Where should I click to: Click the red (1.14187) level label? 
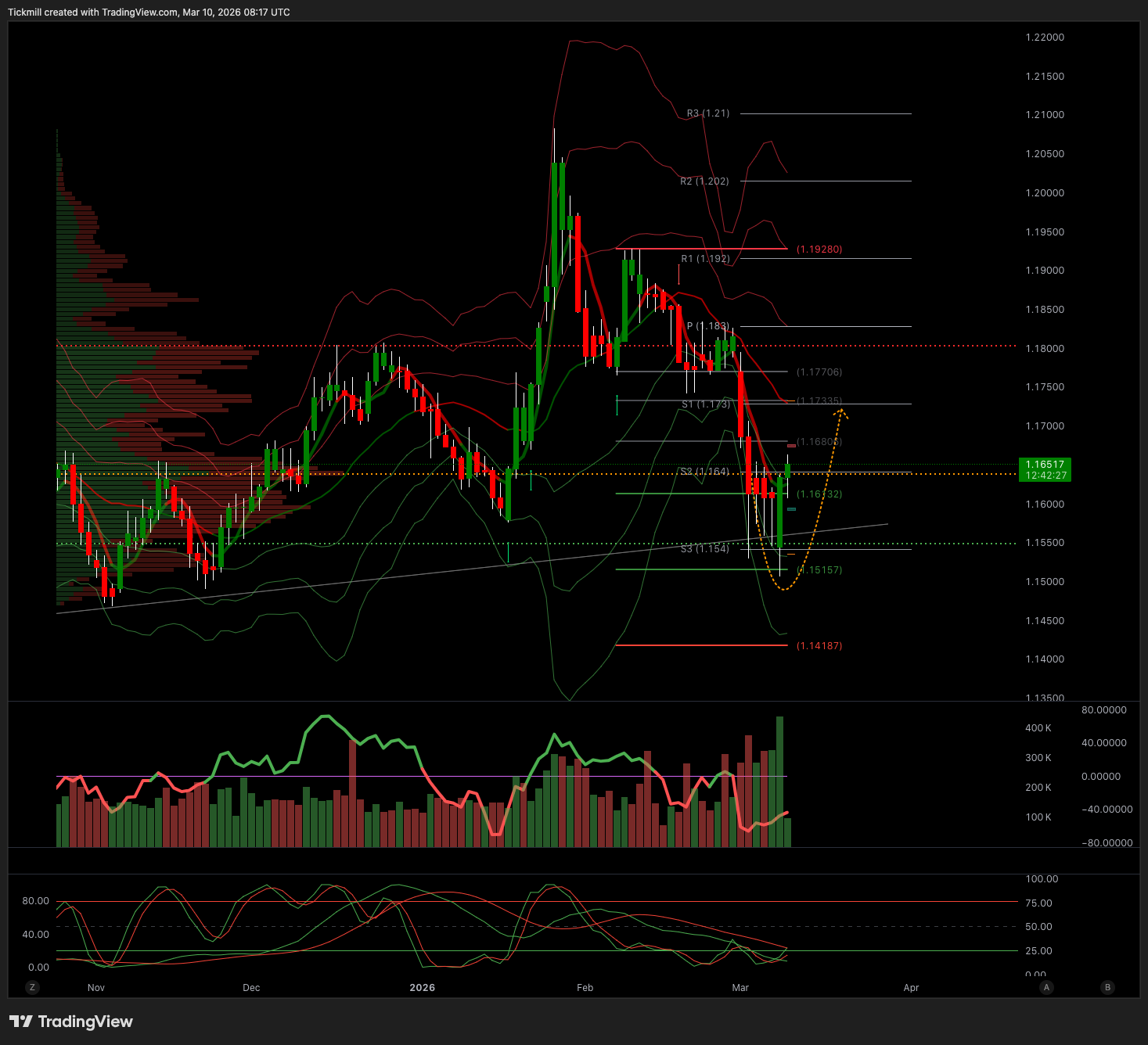click(x=819, y=646)
